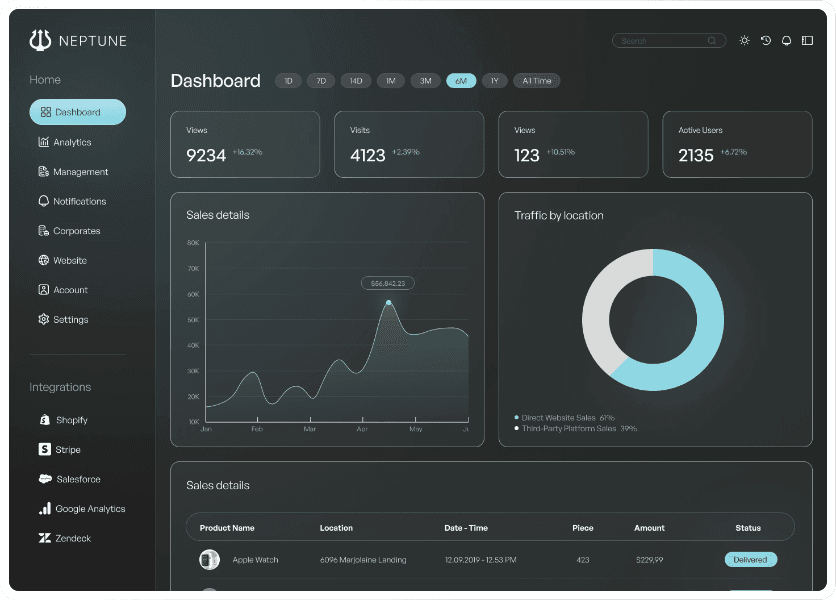Viewport: 836px width, 600px height.
Task: Click the Product Name column header
Action: click(227, 528)
